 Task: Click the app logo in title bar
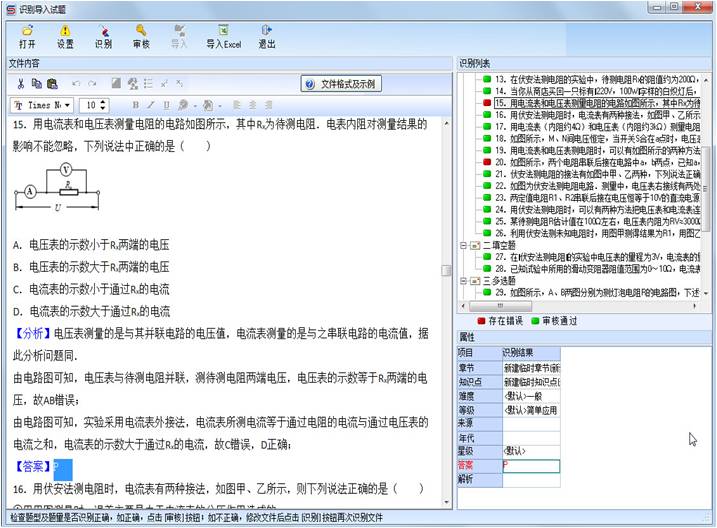coord(11,9)
